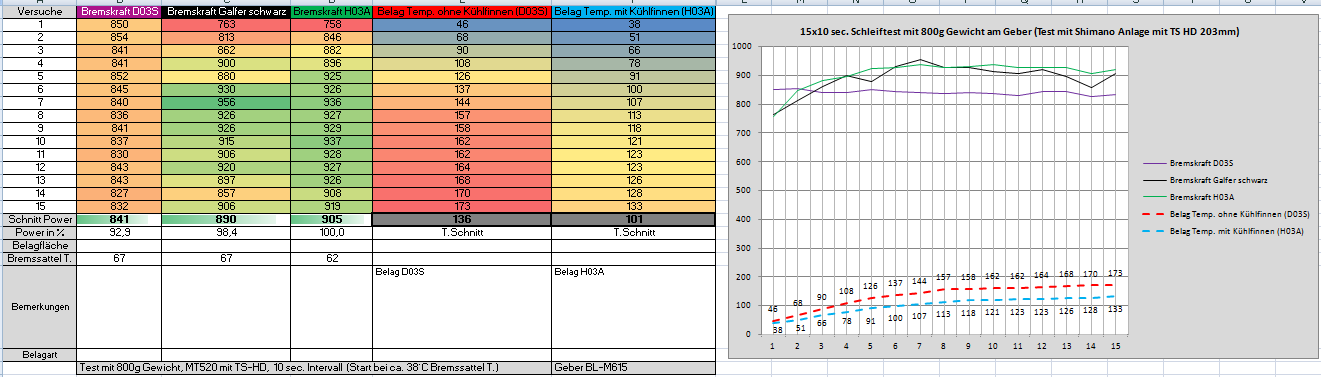Viewport: 1321px width, 377px height.
Task: Select the chart title 15x10 sec. Schleiftest
Action: (1020, 32)
